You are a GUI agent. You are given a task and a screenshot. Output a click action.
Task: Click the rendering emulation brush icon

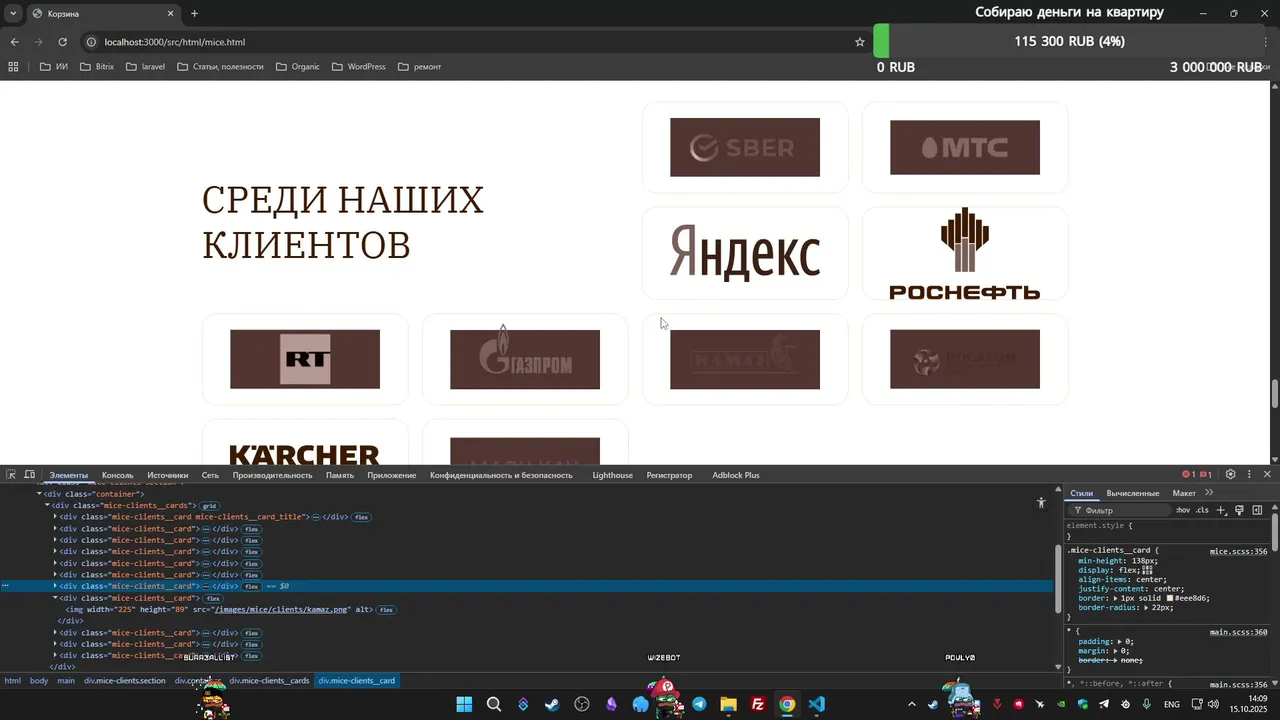[1239, 510]
